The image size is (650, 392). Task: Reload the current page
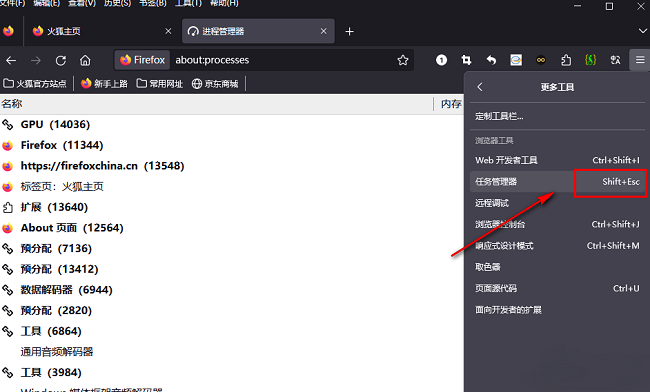click(61, 60)
